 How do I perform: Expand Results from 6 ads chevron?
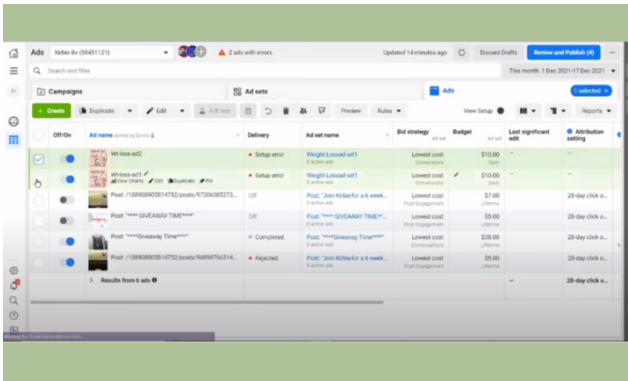click(x=91, y=280)
